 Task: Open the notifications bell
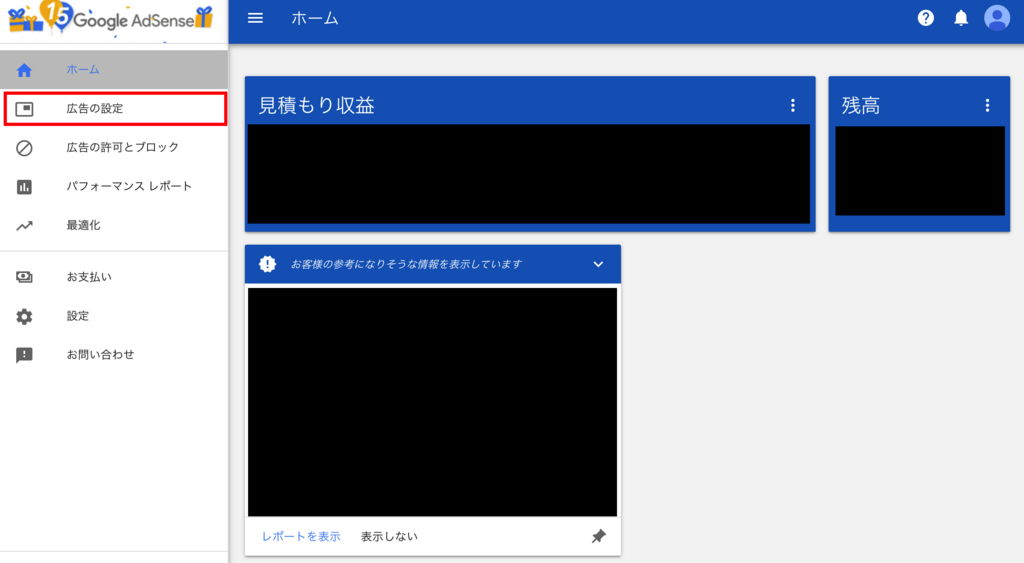pos(961,18)
